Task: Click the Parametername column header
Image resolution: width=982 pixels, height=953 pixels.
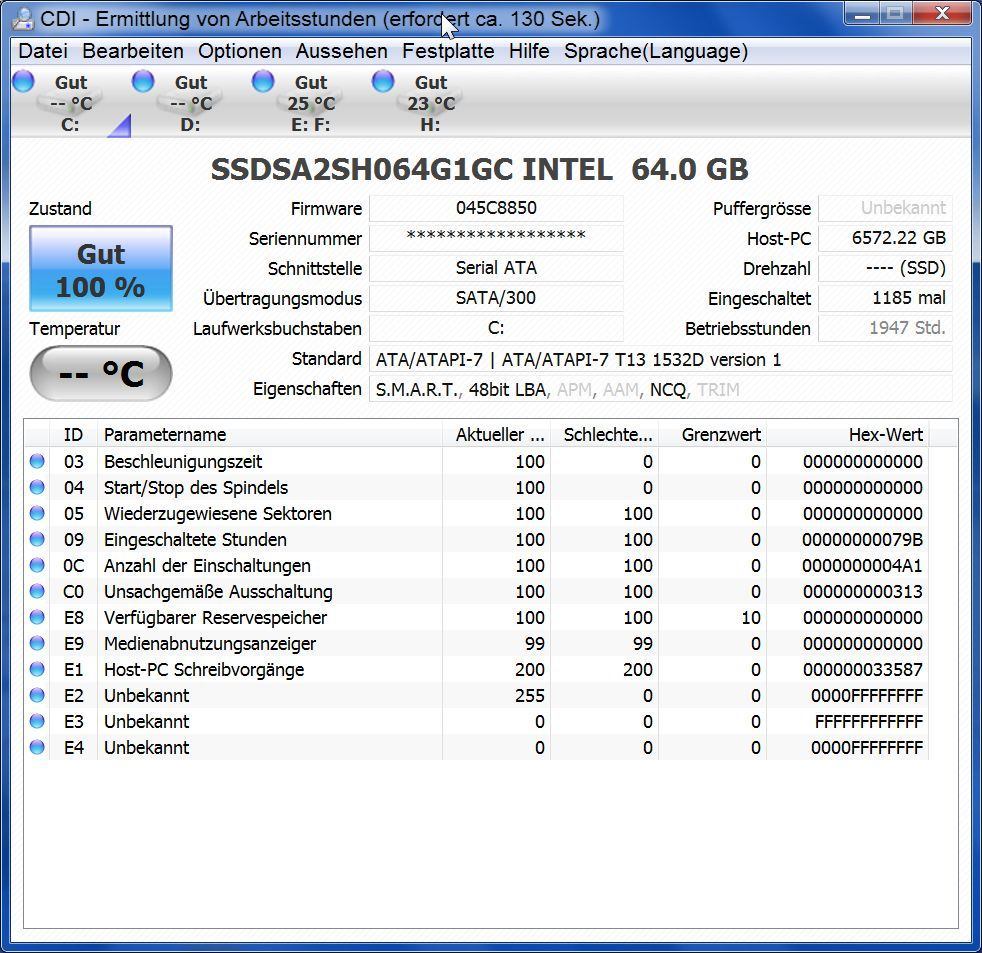Action: (270, 435)
